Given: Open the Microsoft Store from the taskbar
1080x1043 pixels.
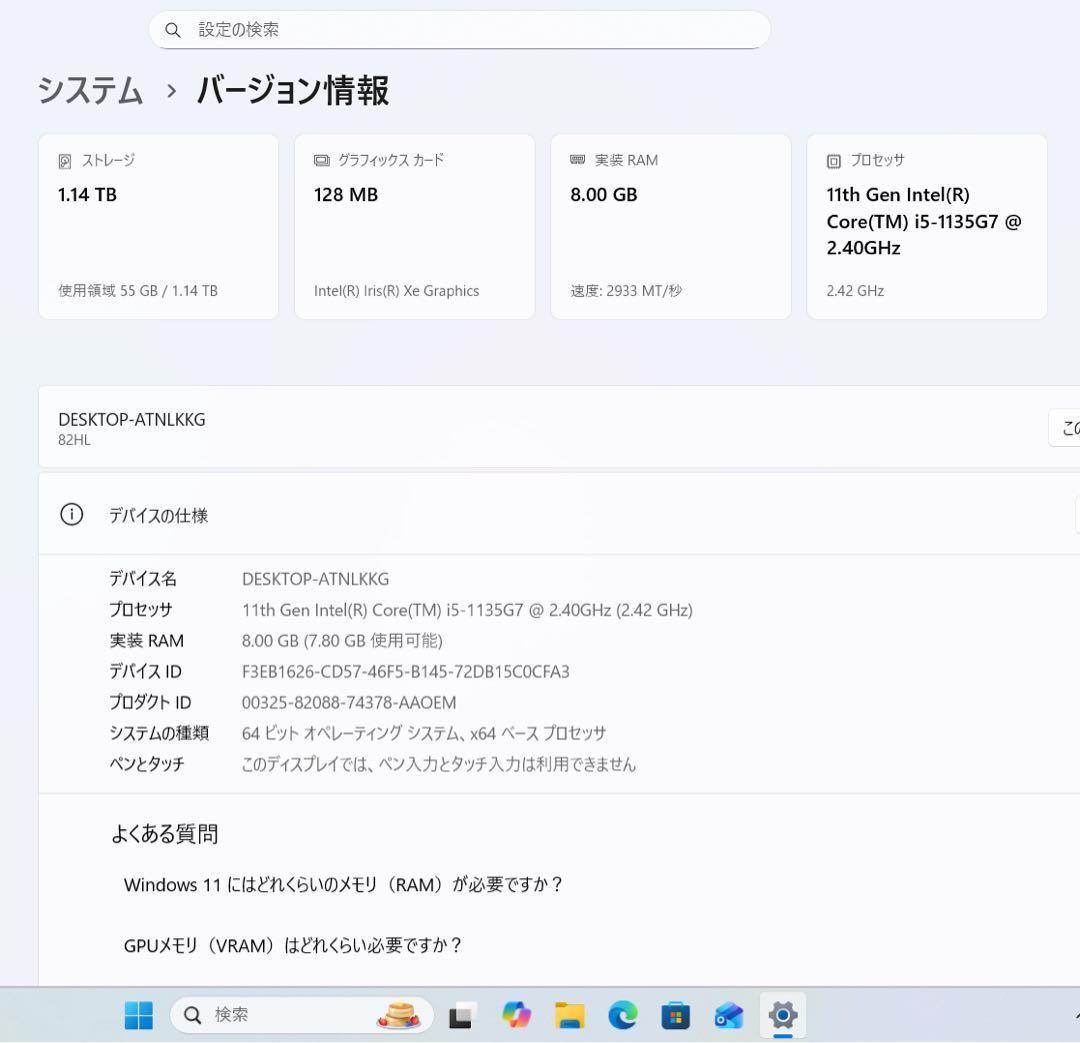Looking at the screenshot, I should pos(677,1015).
